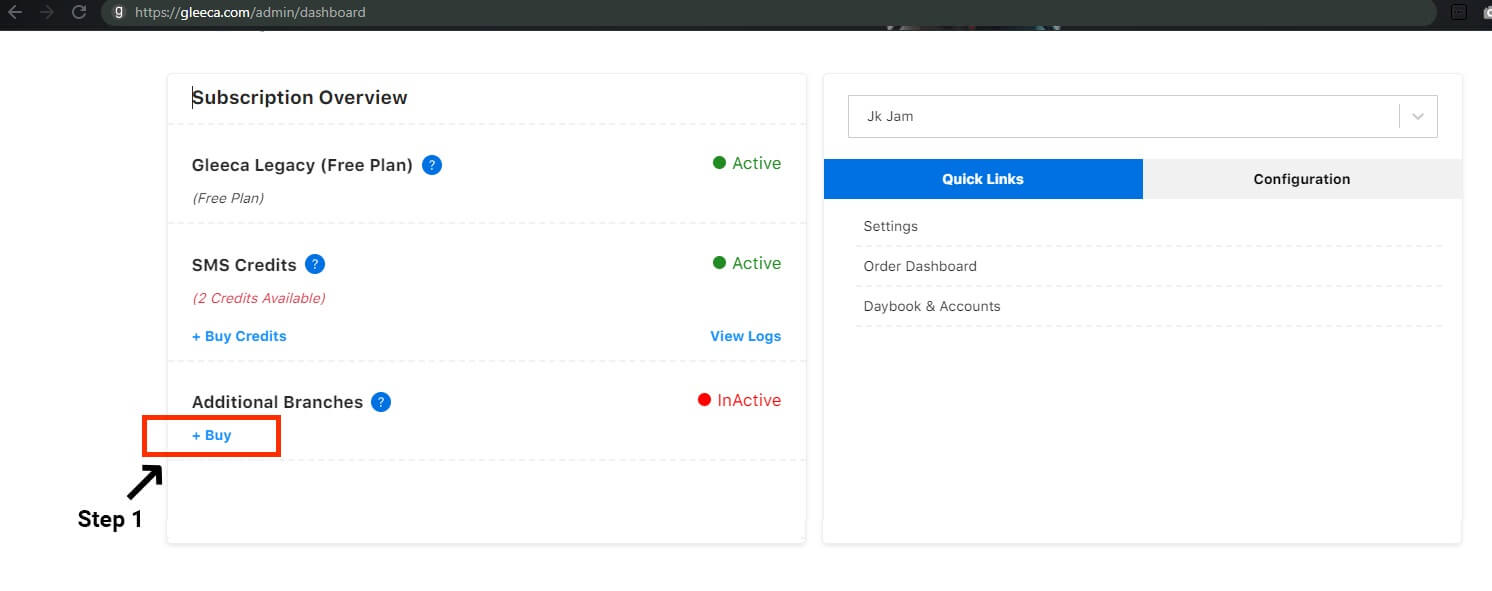Show help for Additional Branches

point(381,402)
